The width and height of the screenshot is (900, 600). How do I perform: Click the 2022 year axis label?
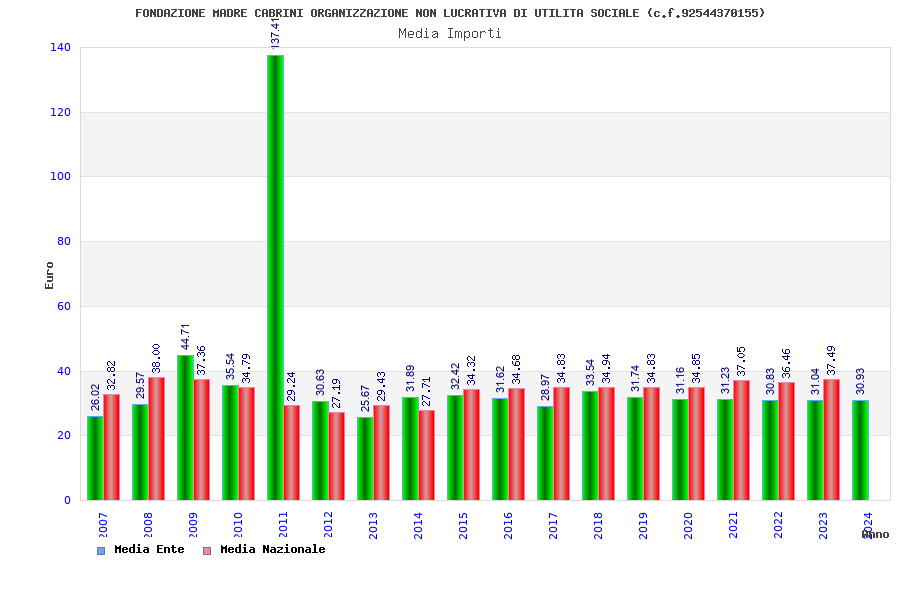(778, 525)
